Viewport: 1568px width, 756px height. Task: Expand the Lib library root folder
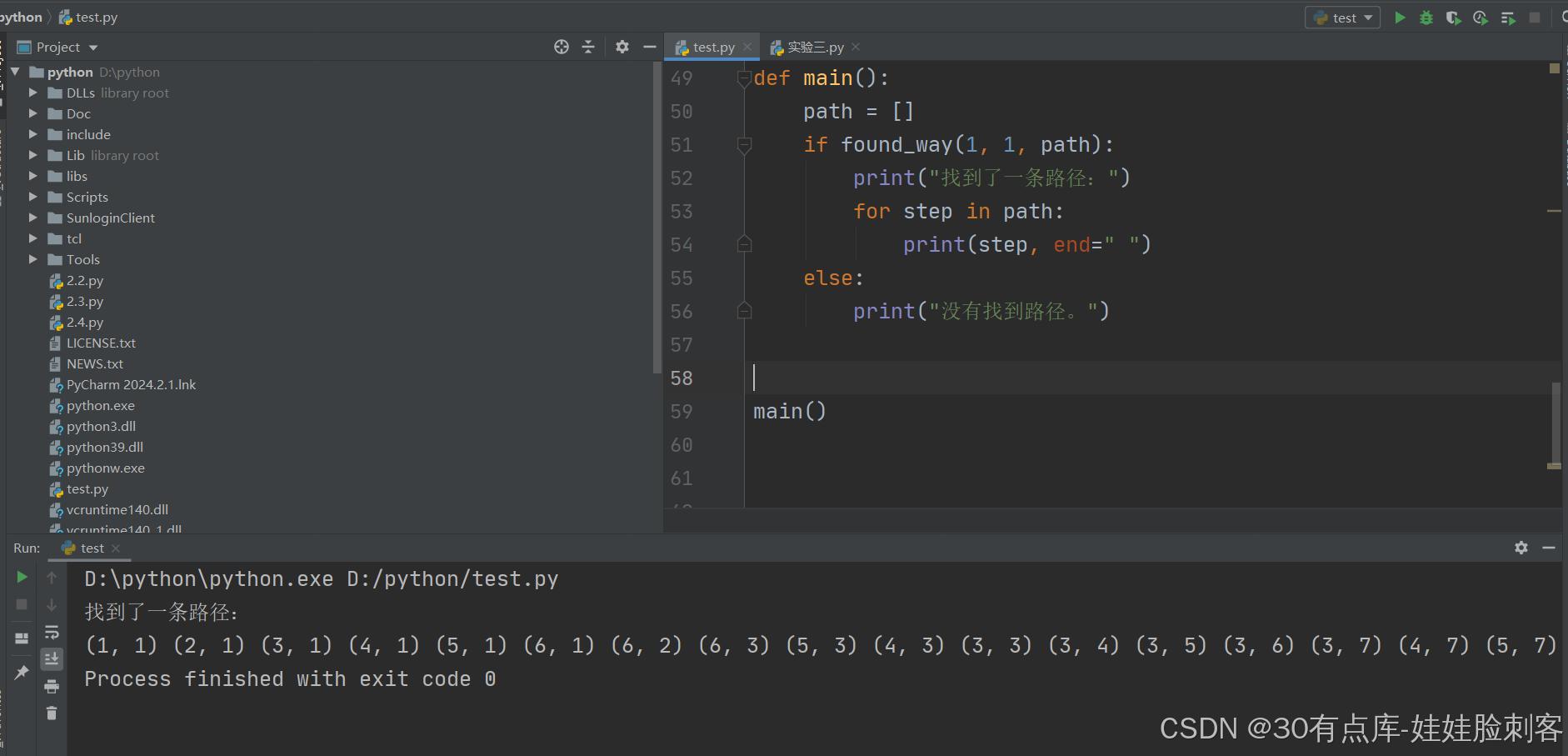[x=33, y=155]
